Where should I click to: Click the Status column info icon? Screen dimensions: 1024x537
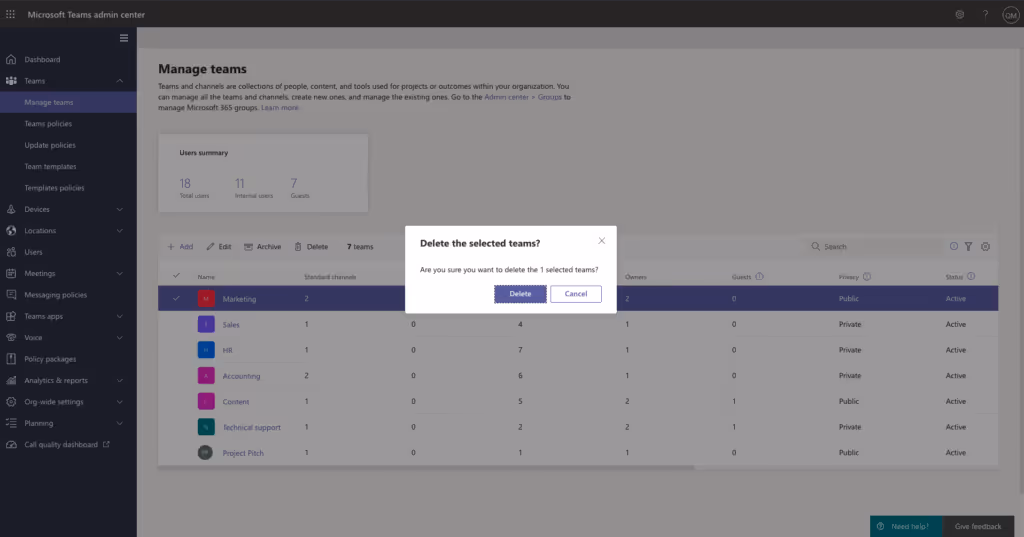click(x=971, y=276)
